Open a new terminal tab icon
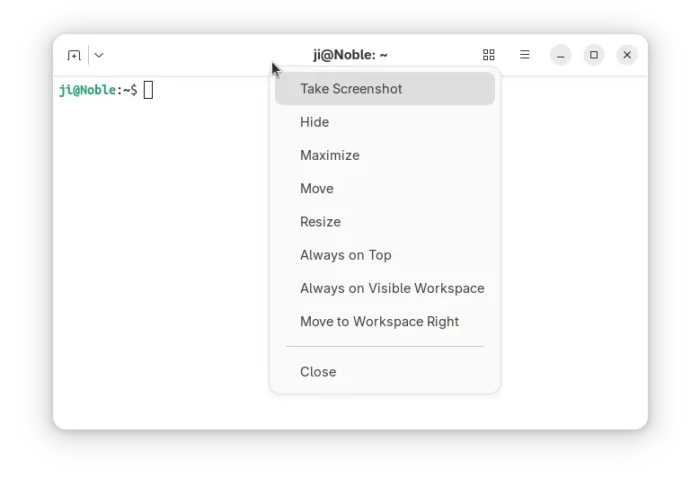The width and height of the screenshot is (700, 478). coord(74,55)
